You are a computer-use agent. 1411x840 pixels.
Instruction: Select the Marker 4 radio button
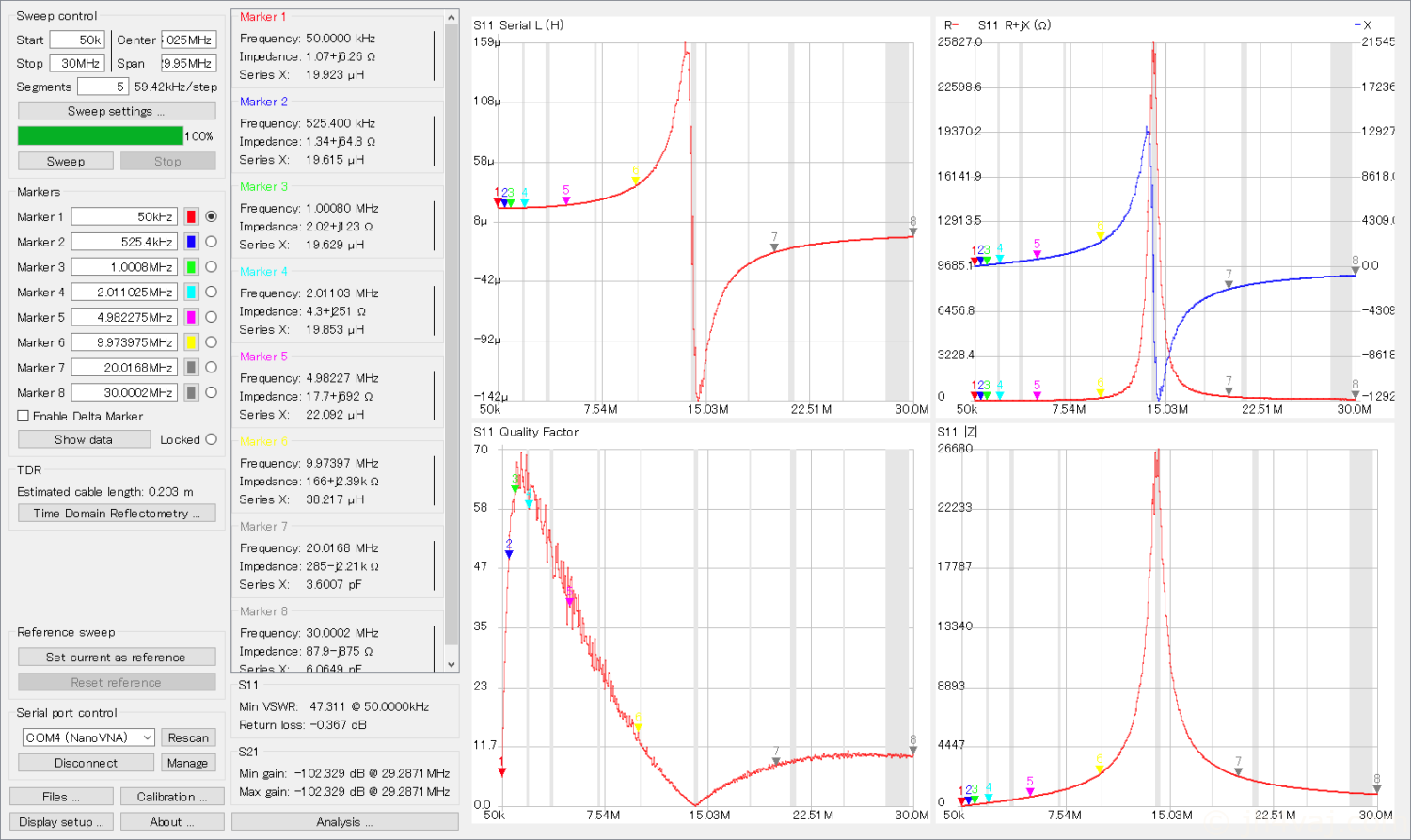click(x=211, y=293)
